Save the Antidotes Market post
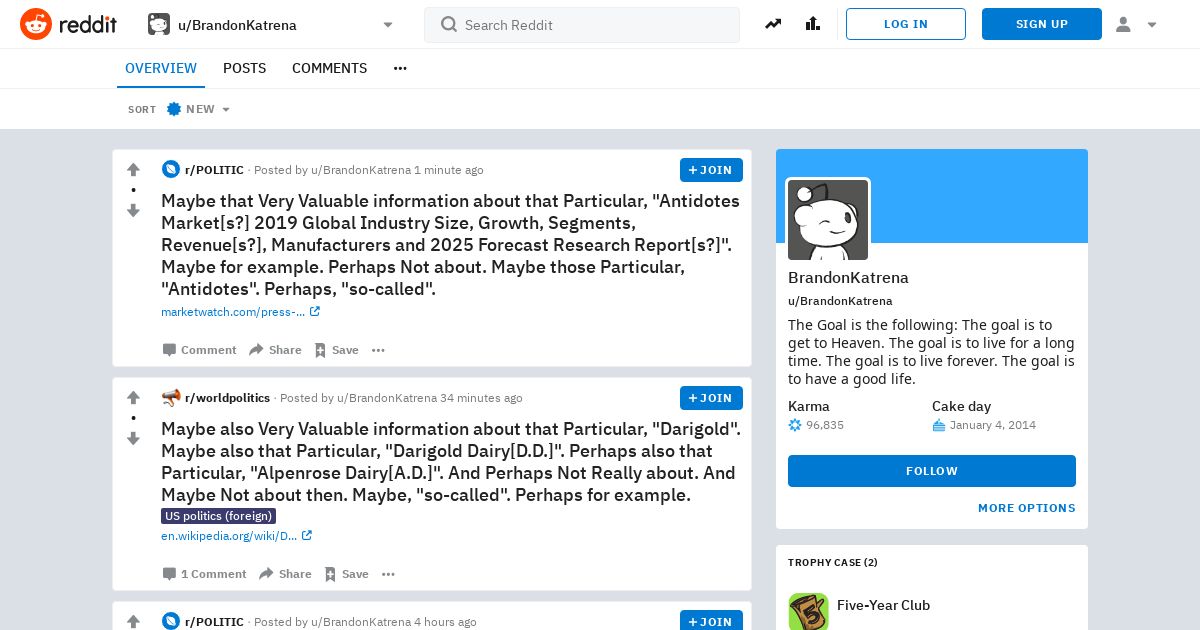This screenshot has width=1200, height=630. point(336,350)
